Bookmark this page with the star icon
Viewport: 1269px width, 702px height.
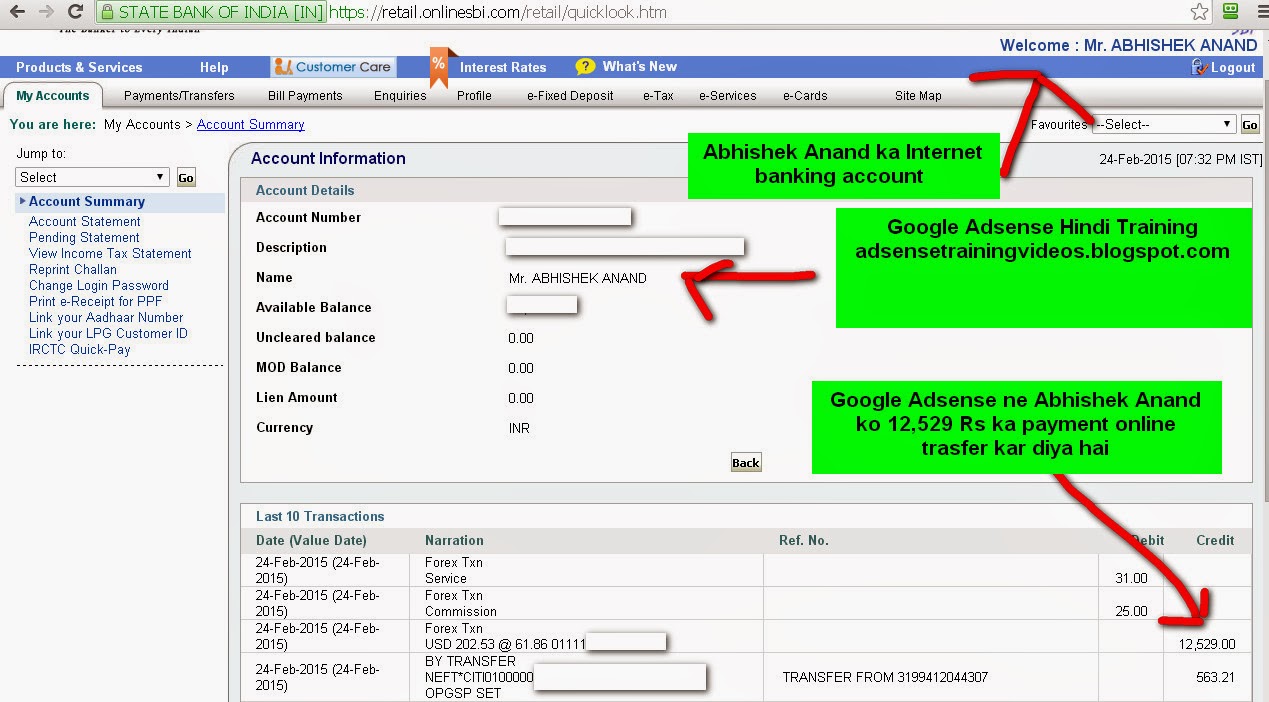click(x=1199, y=12)
